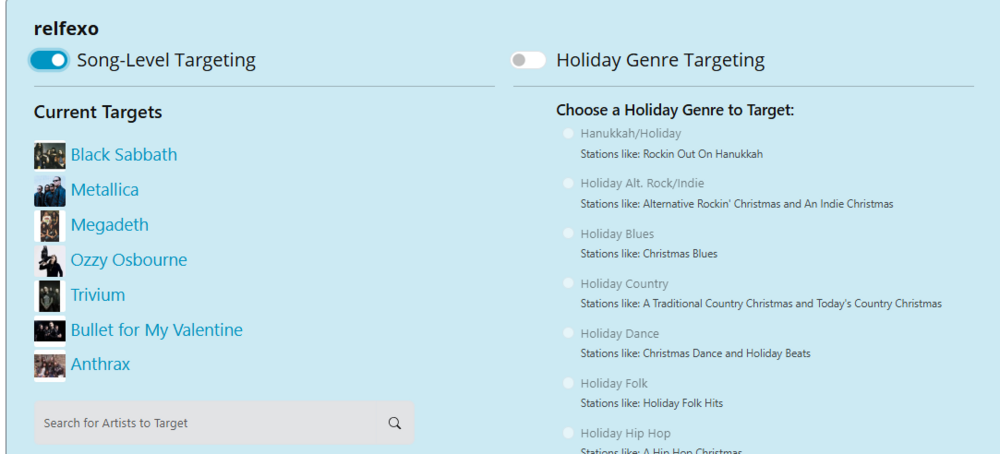Enable the Holiday Genre Targeting switch

coord(528,60)
